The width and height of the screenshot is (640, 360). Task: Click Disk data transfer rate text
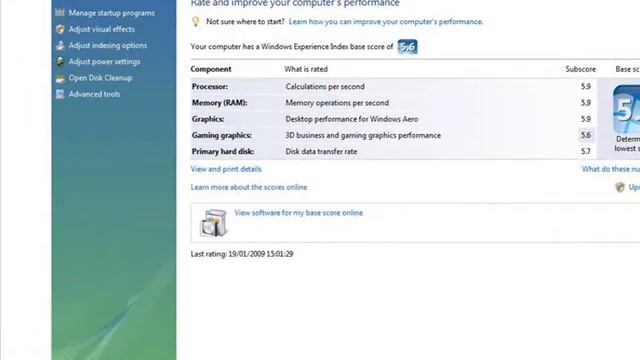point(321,151)
